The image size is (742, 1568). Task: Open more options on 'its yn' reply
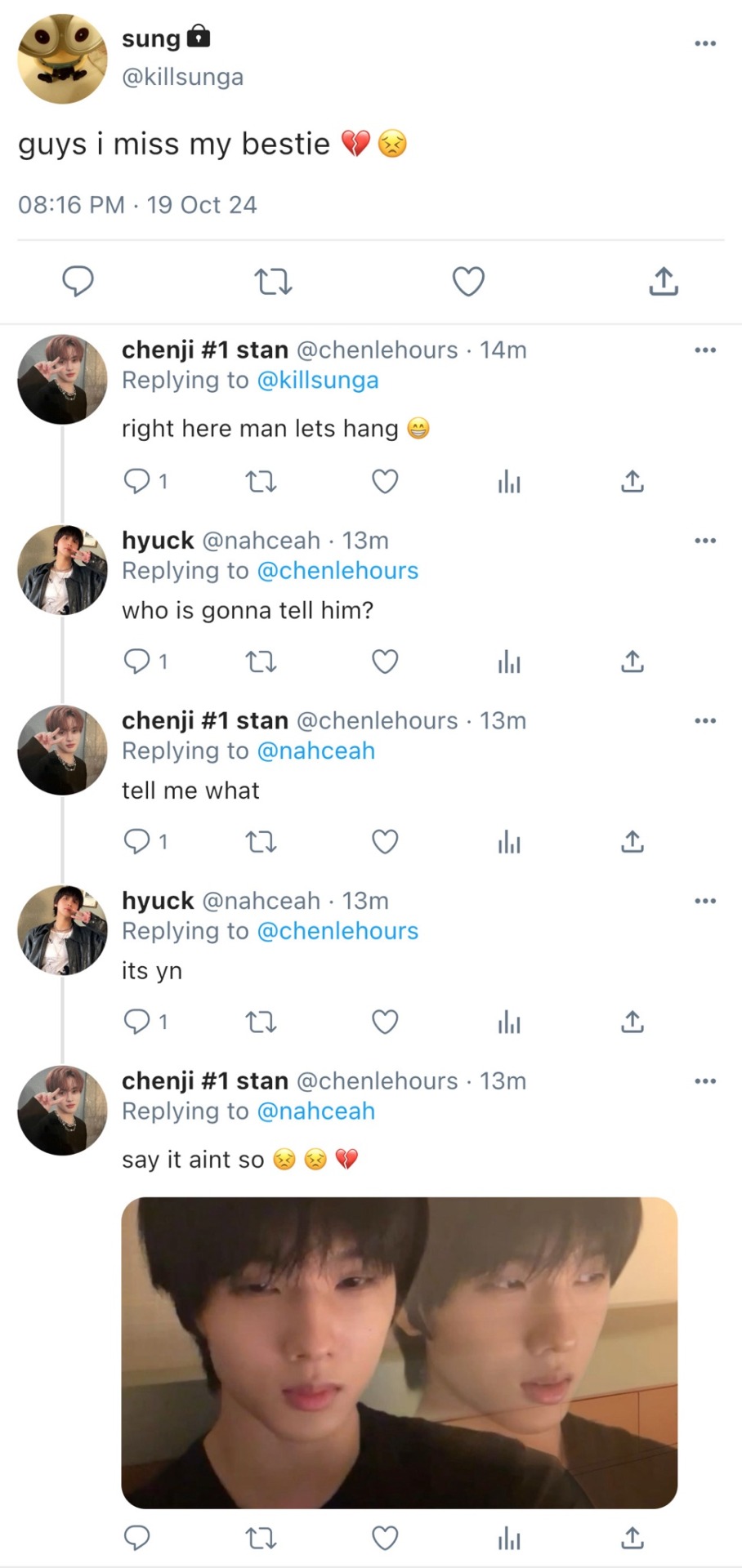tap(704, 901)
